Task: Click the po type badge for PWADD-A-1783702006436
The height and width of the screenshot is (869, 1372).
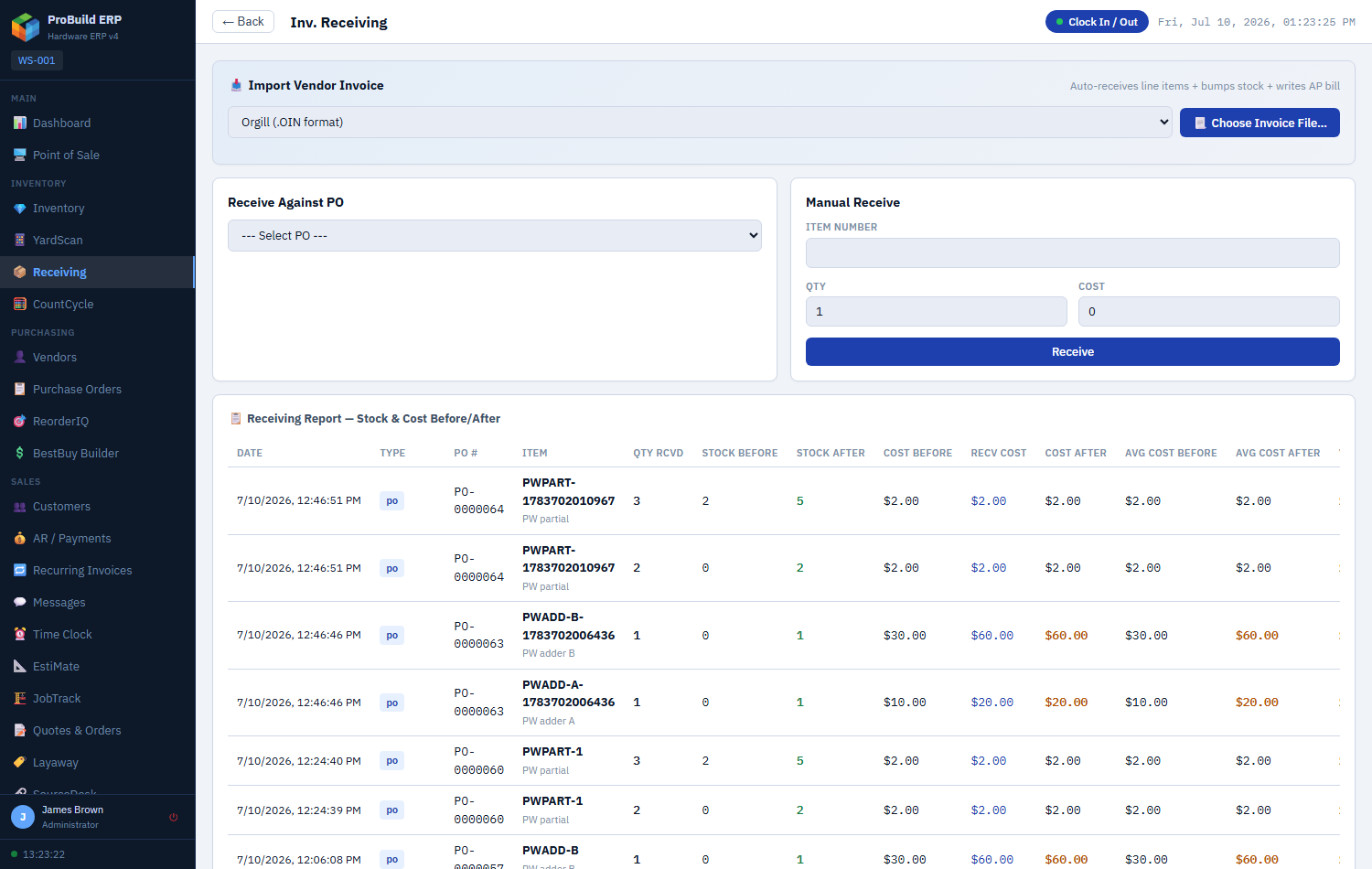Action: tap(391, 703)
